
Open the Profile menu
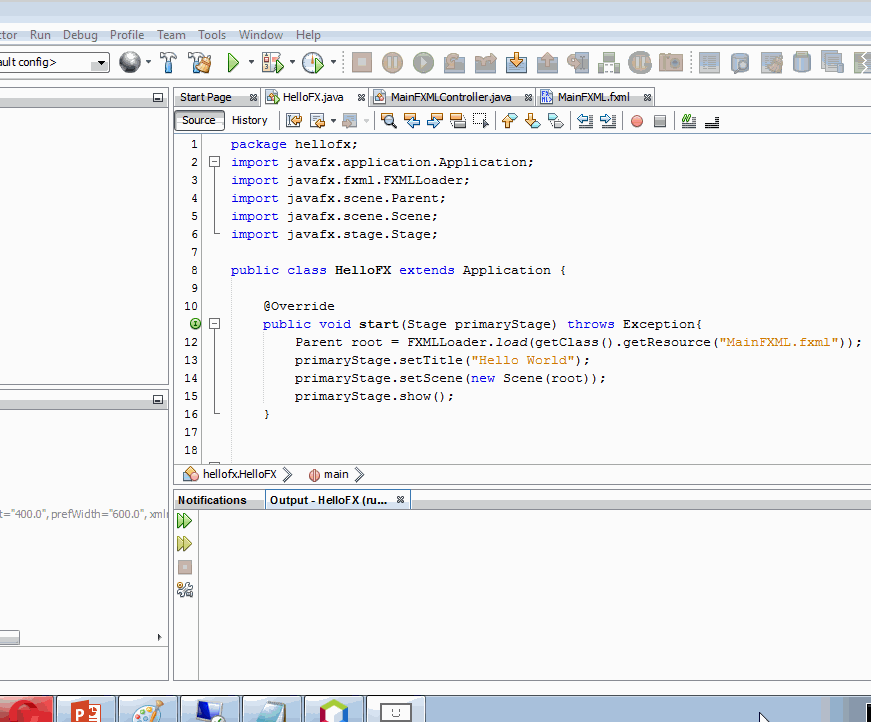coord(127,35)
